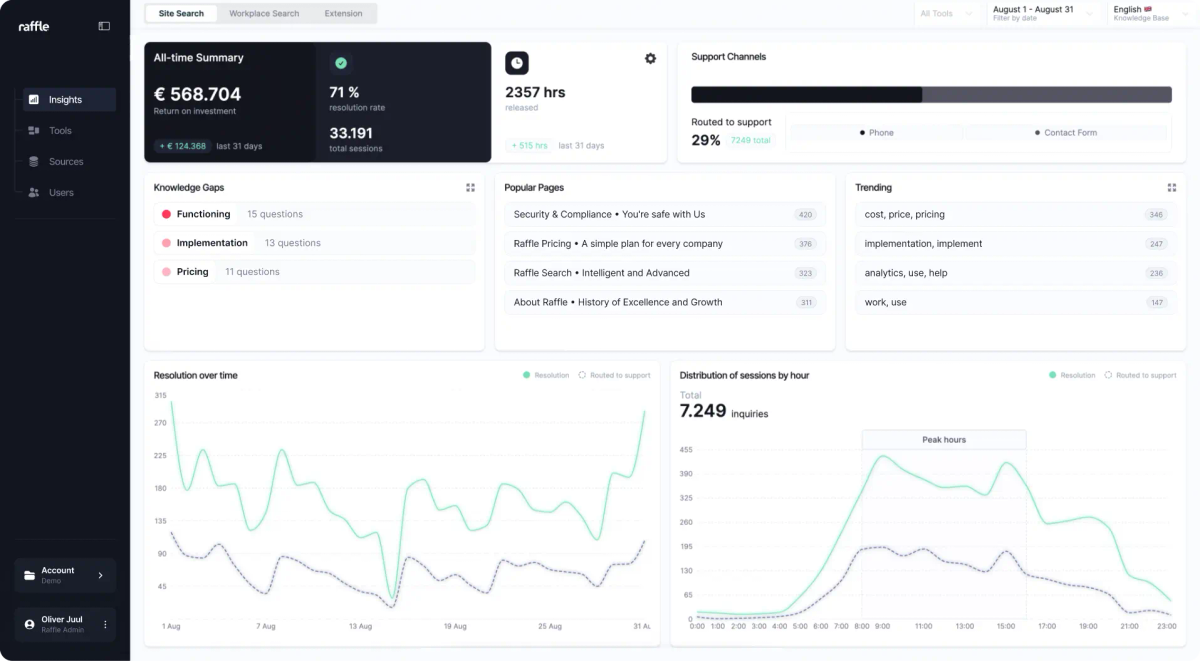Viewport: 1200px width, 661px height.
Task: Open settings gear on hours released card
Action: point(650,59)
